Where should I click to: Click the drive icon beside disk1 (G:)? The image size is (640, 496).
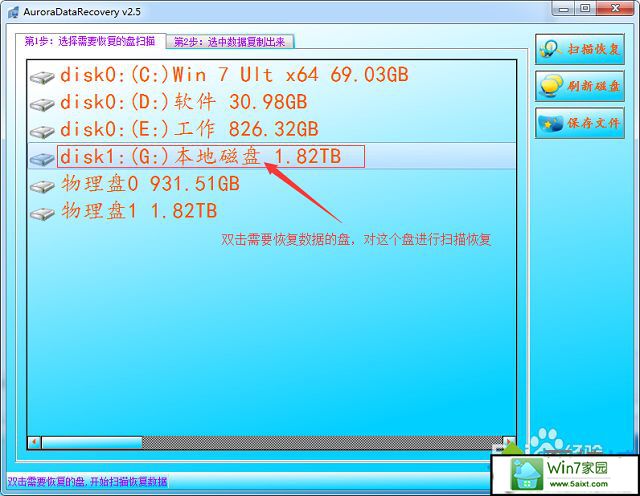pyautogui.click(x=42, y=158)
